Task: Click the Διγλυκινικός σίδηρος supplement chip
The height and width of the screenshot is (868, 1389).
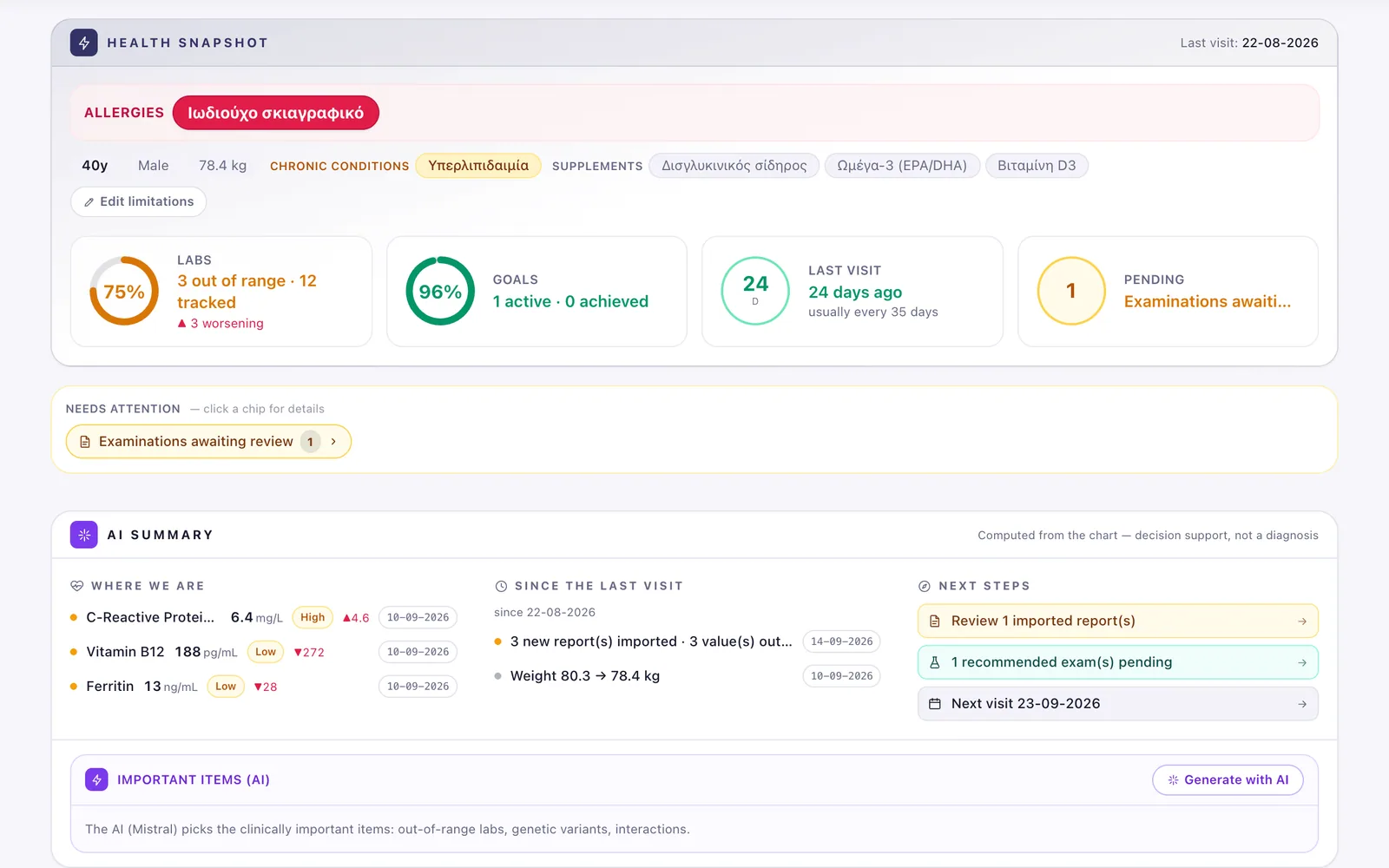Action: 734,166
